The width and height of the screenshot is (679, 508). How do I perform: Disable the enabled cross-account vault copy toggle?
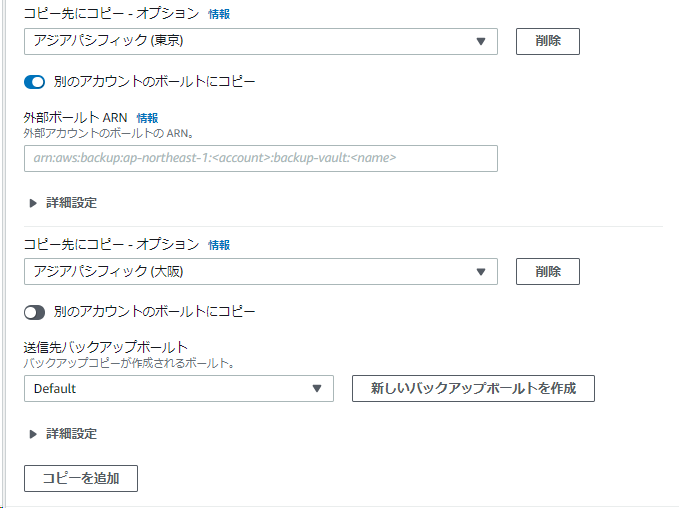coord(35,81)
